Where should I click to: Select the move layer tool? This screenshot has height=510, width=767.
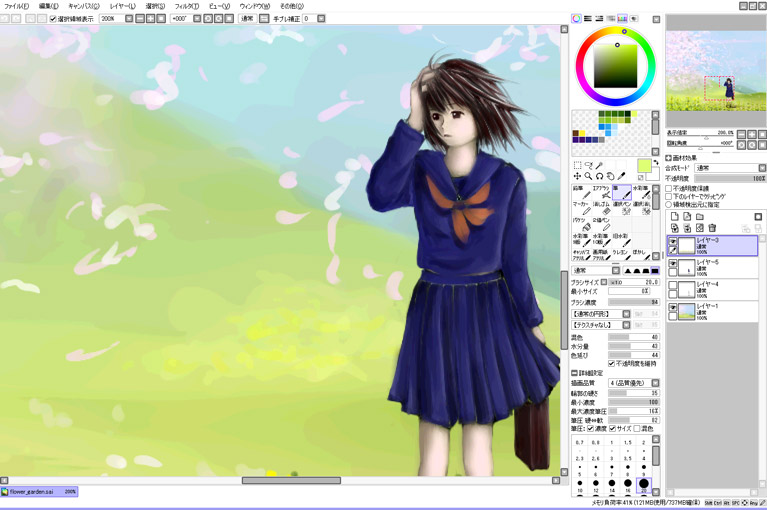pos(577,176)
